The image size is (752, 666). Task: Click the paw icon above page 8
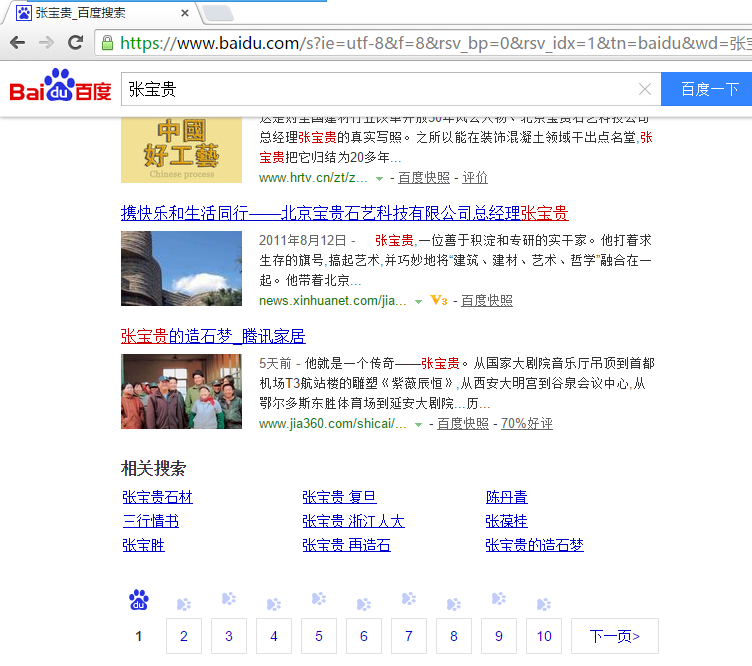tap(454, 604)
